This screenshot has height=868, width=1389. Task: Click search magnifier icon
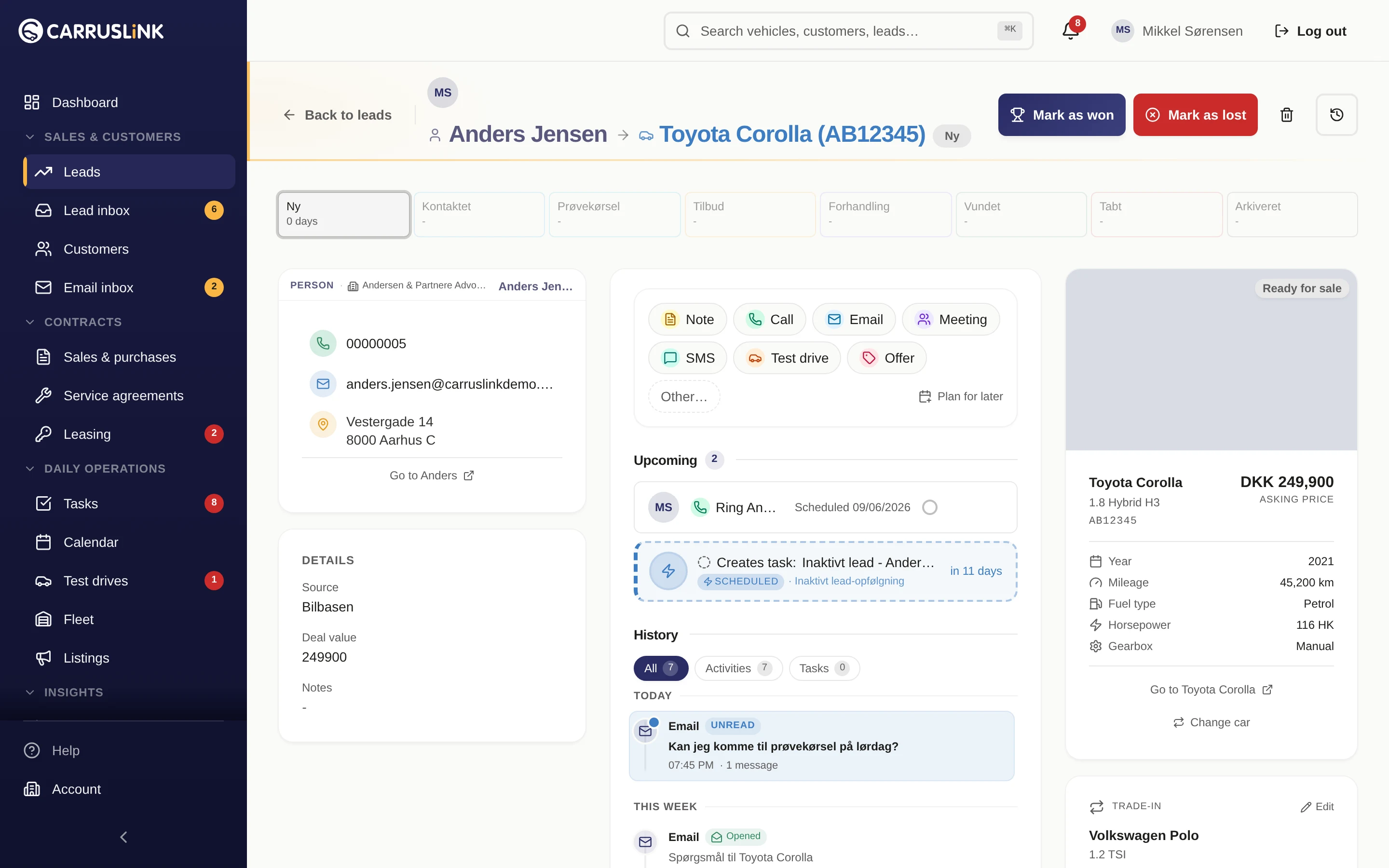click(x=682, y=31)
